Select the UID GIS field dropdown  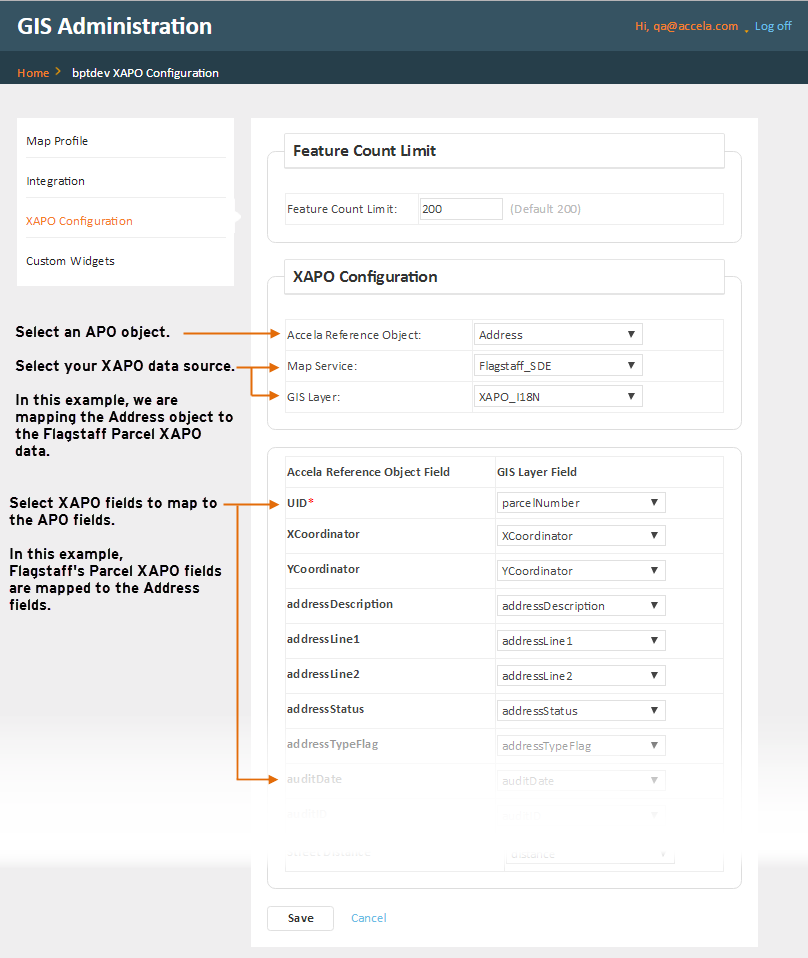pyautogui.click(x=581, y=503)
